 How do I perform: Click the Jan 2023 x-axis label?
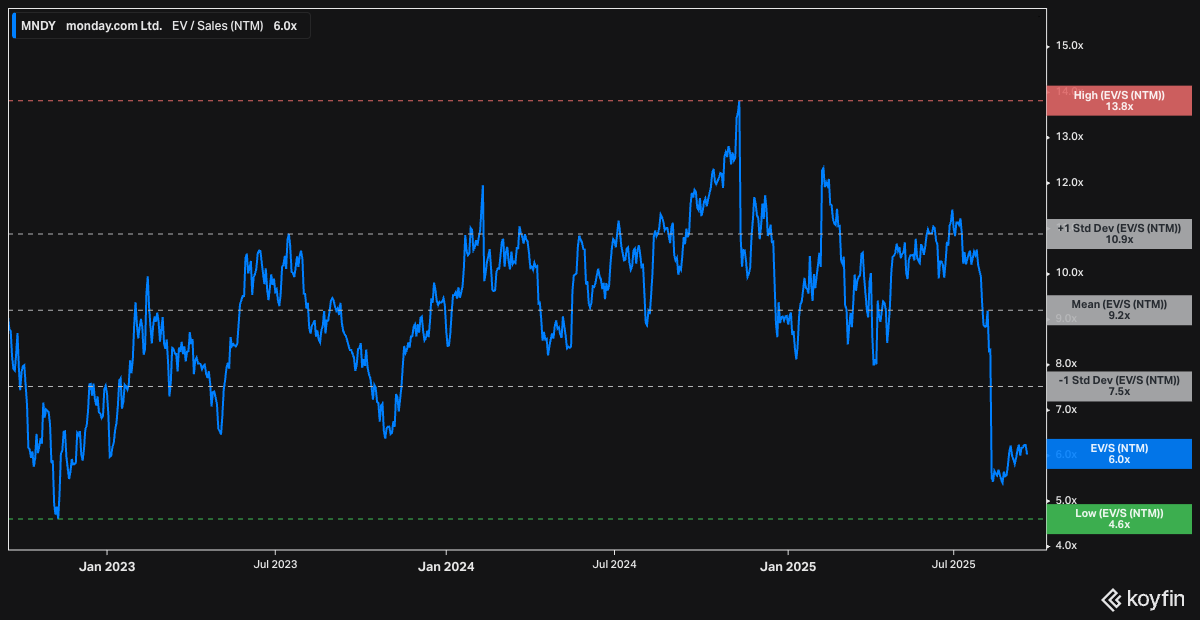[107, 567]
